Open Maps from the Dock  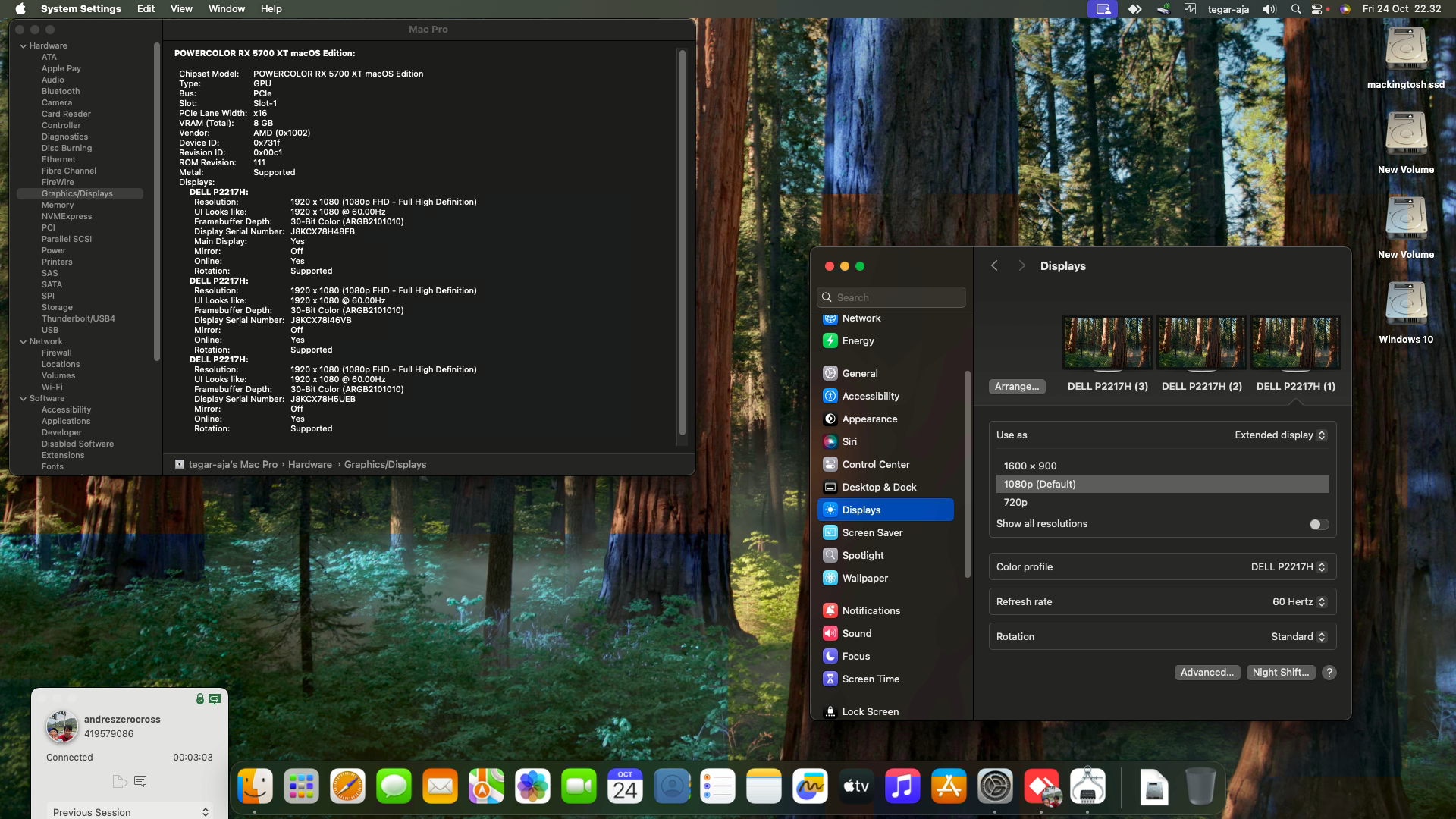coord(486,786)
